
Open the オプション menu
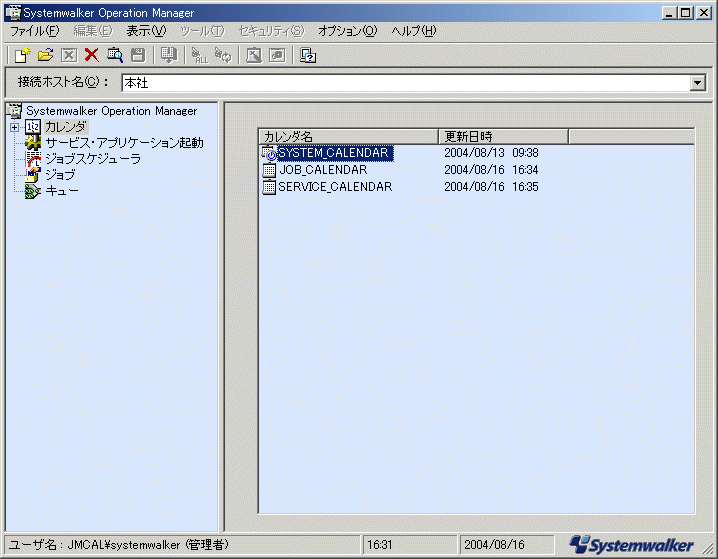pos(347,31)
